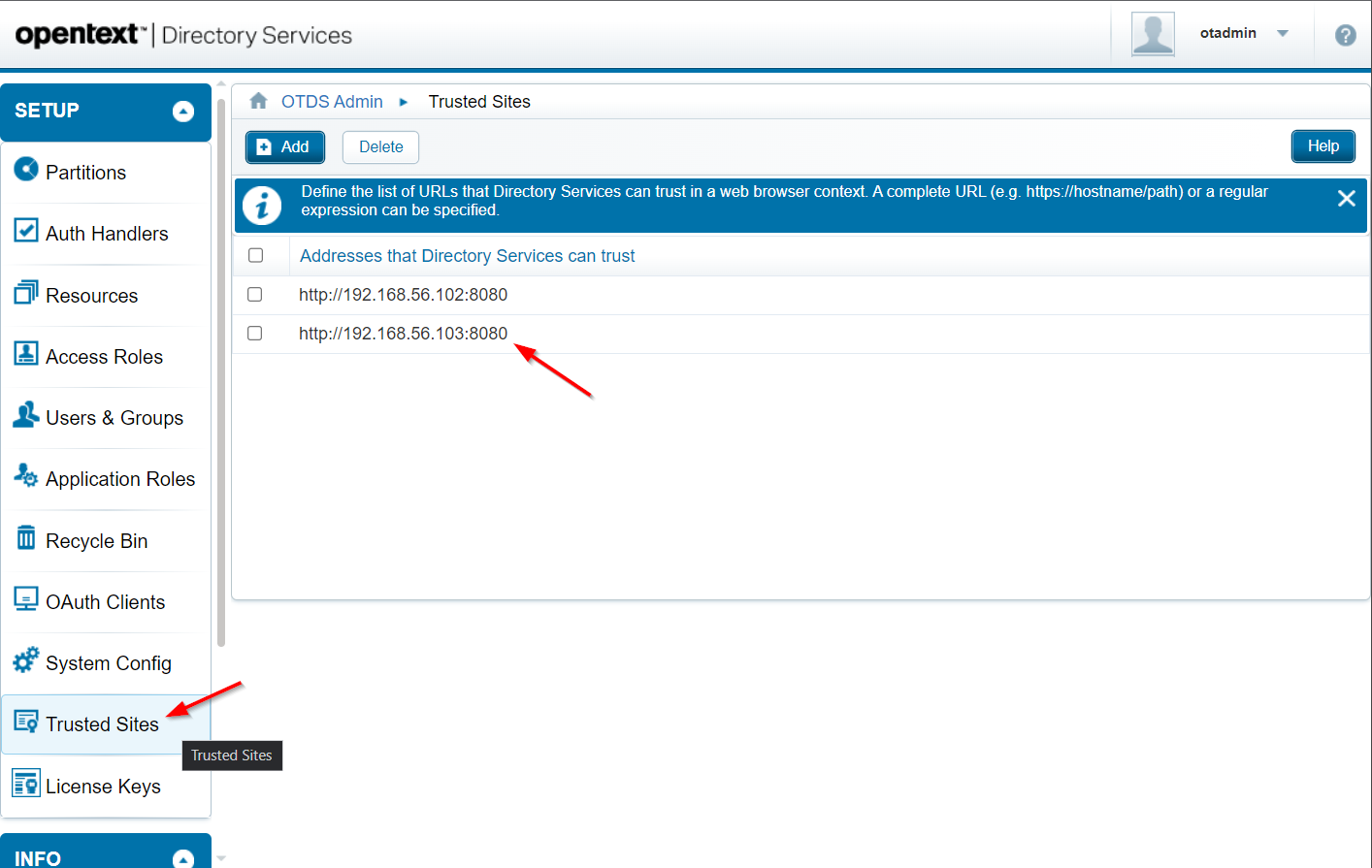This screenshot has height=868, width=1372.
Task: Collapse the SETUP section
Action: [x=182, y=112]
